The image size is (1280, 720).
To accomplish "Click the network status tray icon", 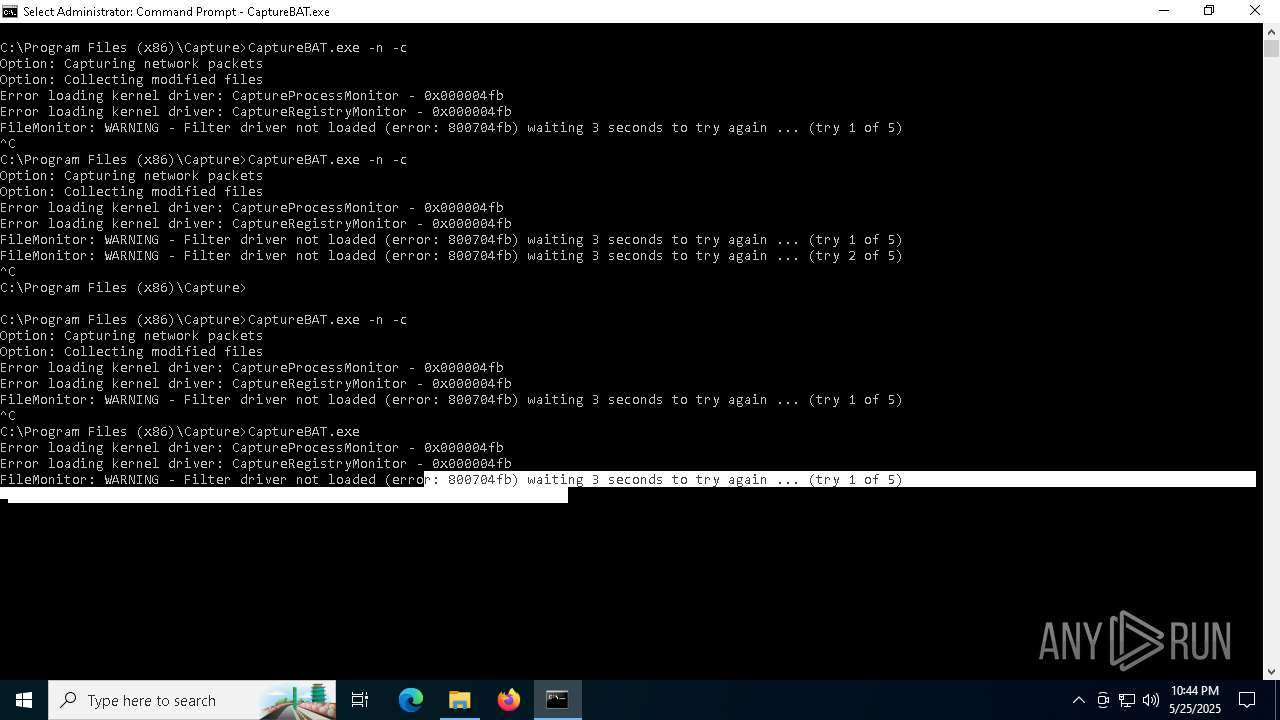I will pyautogui.click(x=1127, y=700).
